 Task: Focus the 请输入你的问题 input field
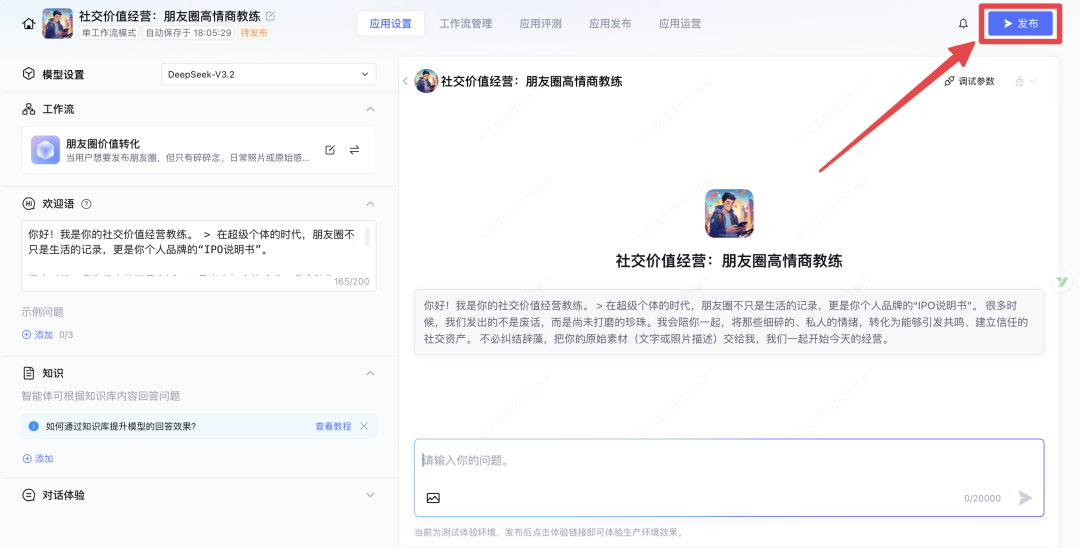[x=728, y=461]
